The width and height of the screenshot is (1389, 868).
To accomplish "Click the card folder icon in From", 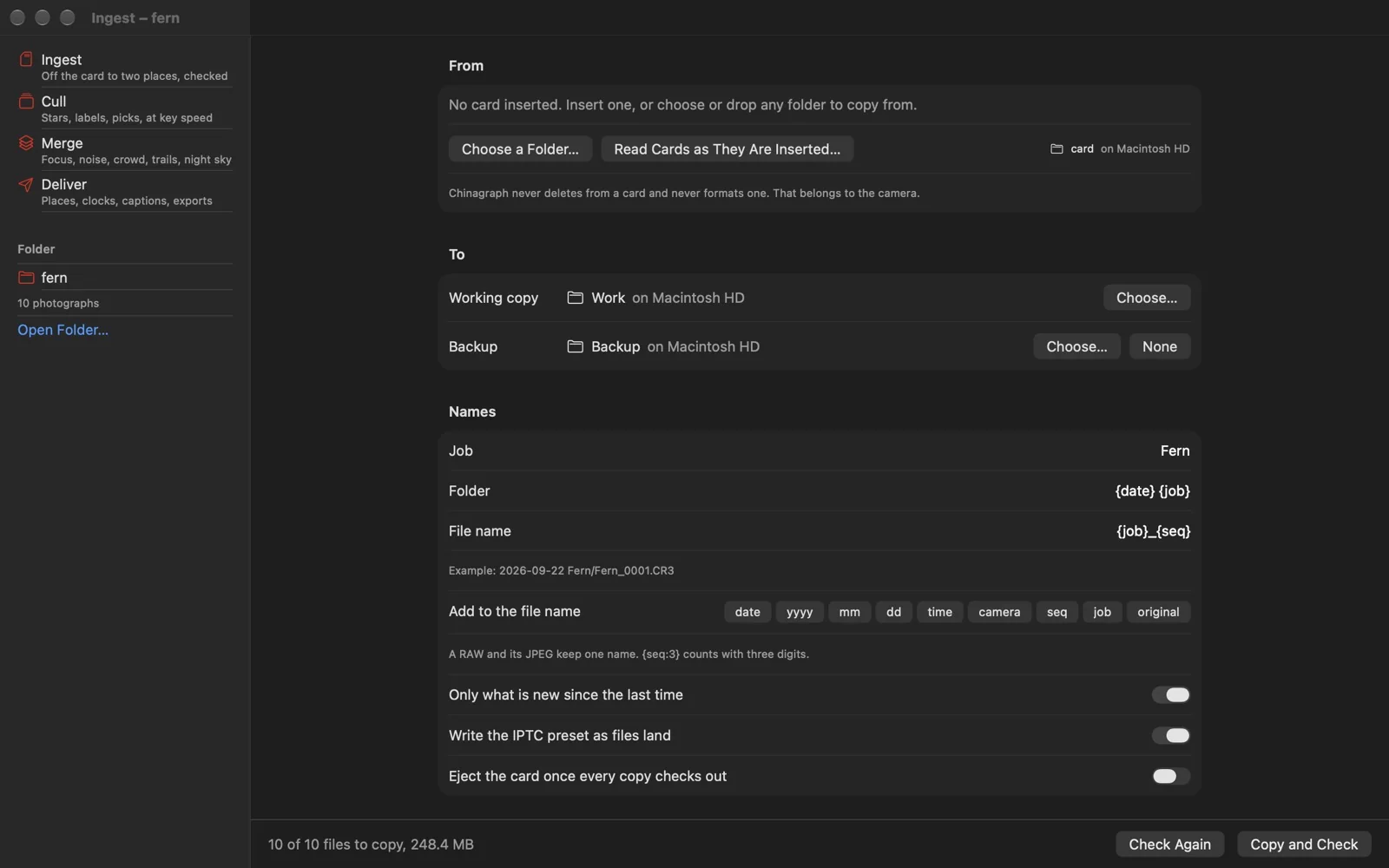I will pos(1057,149).
